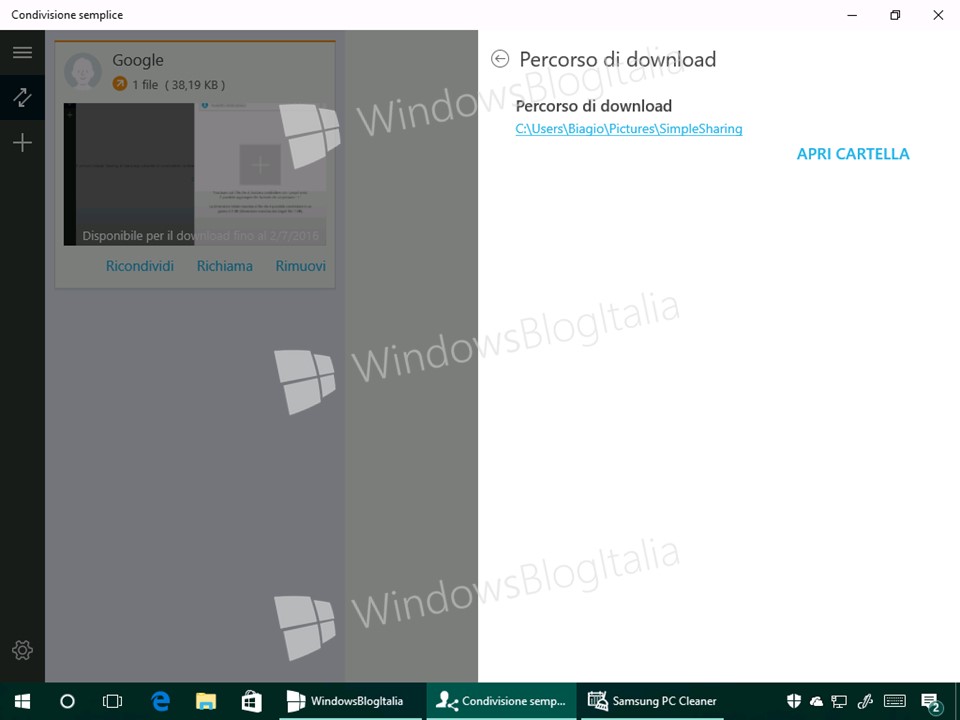Viewport: 960px width, 720px height.
Task: Open Task View on the taskbar
Action: (x=113, y=701)
